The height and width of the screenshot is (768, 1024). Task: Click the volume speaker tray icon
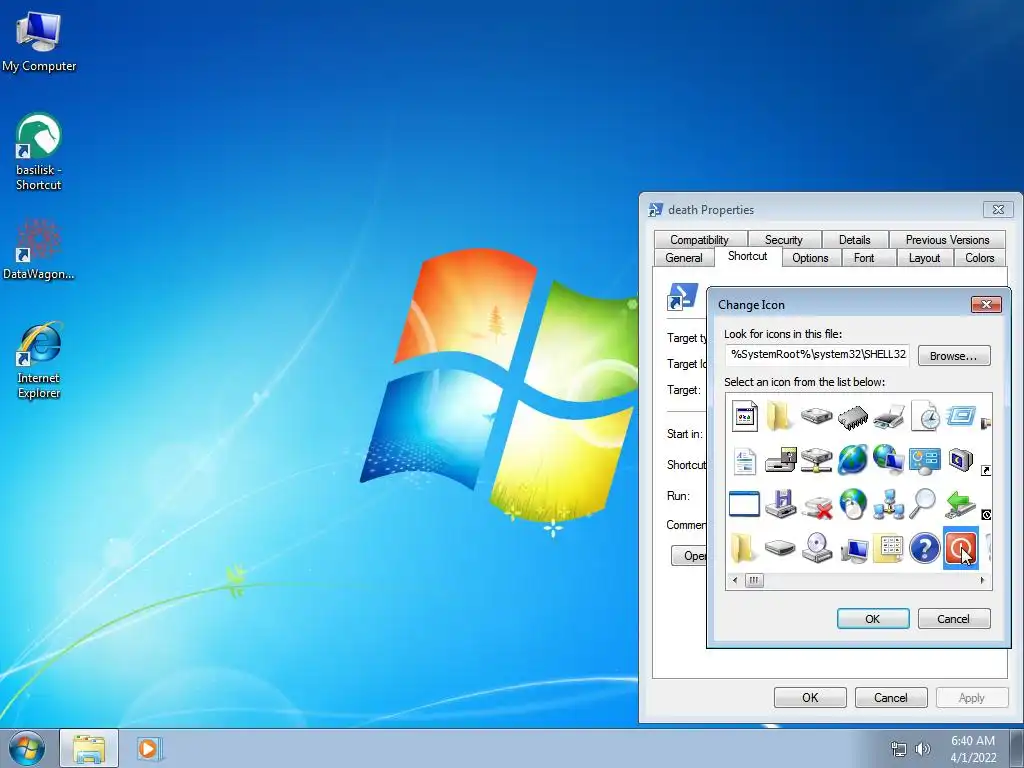[x=922, y=749]
